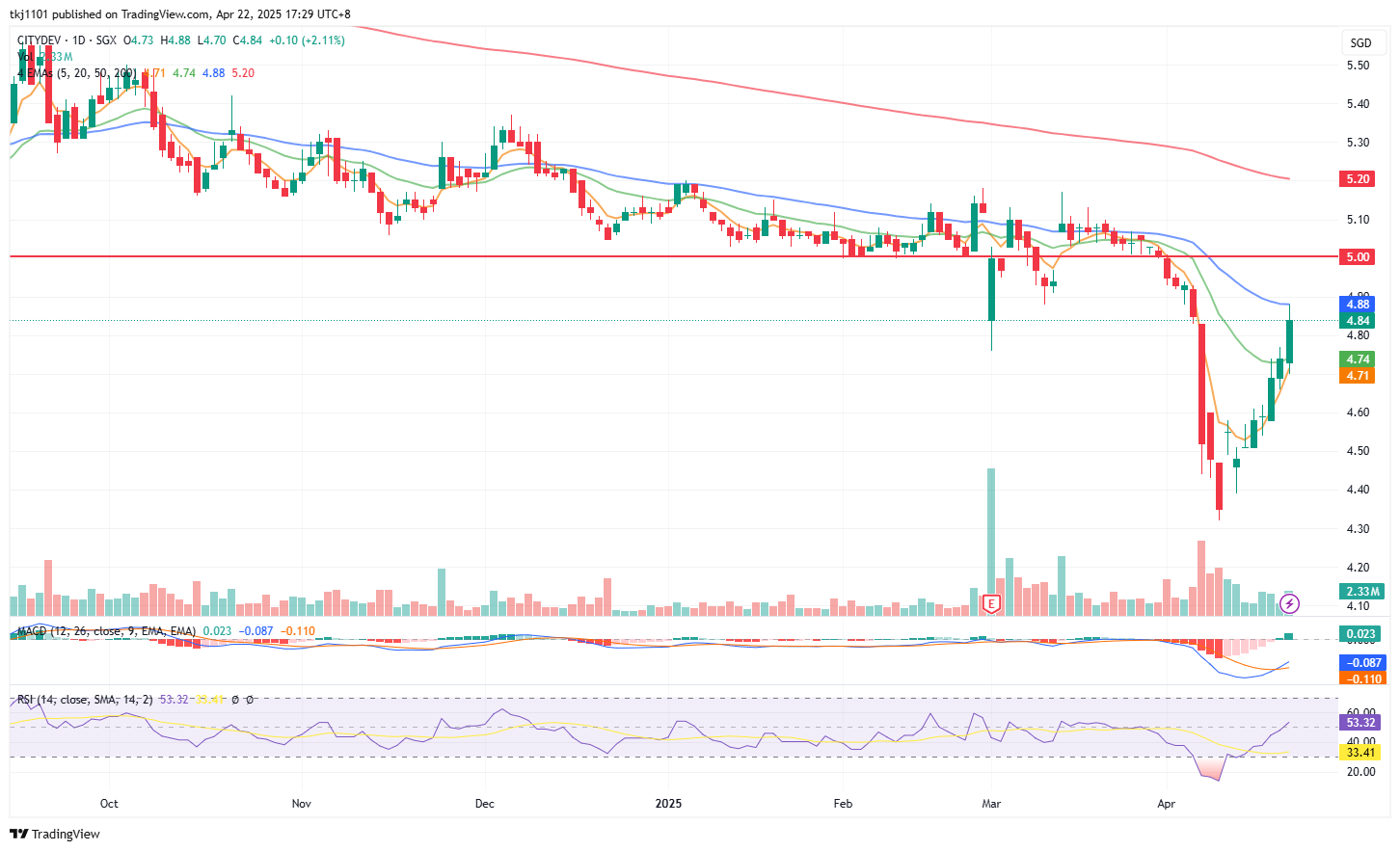Click the Dec label on the time axis

484,804
